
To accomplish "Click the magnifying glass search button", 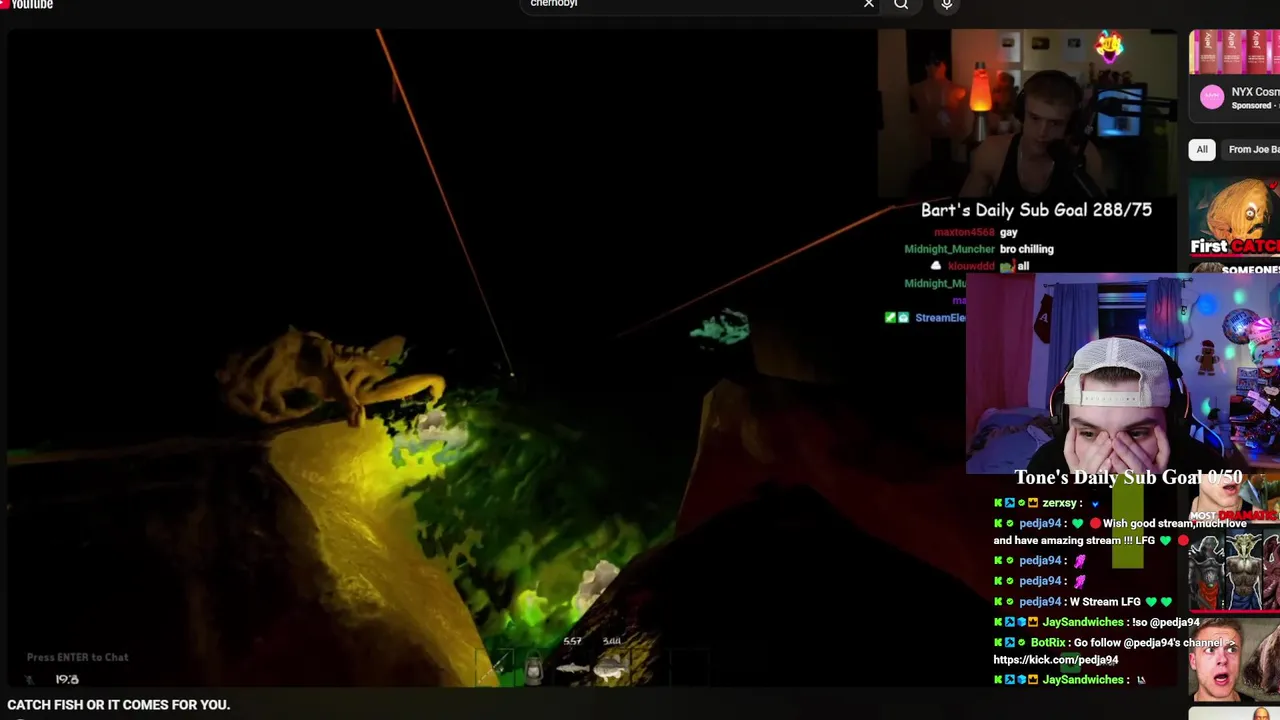I will point(901,4).
